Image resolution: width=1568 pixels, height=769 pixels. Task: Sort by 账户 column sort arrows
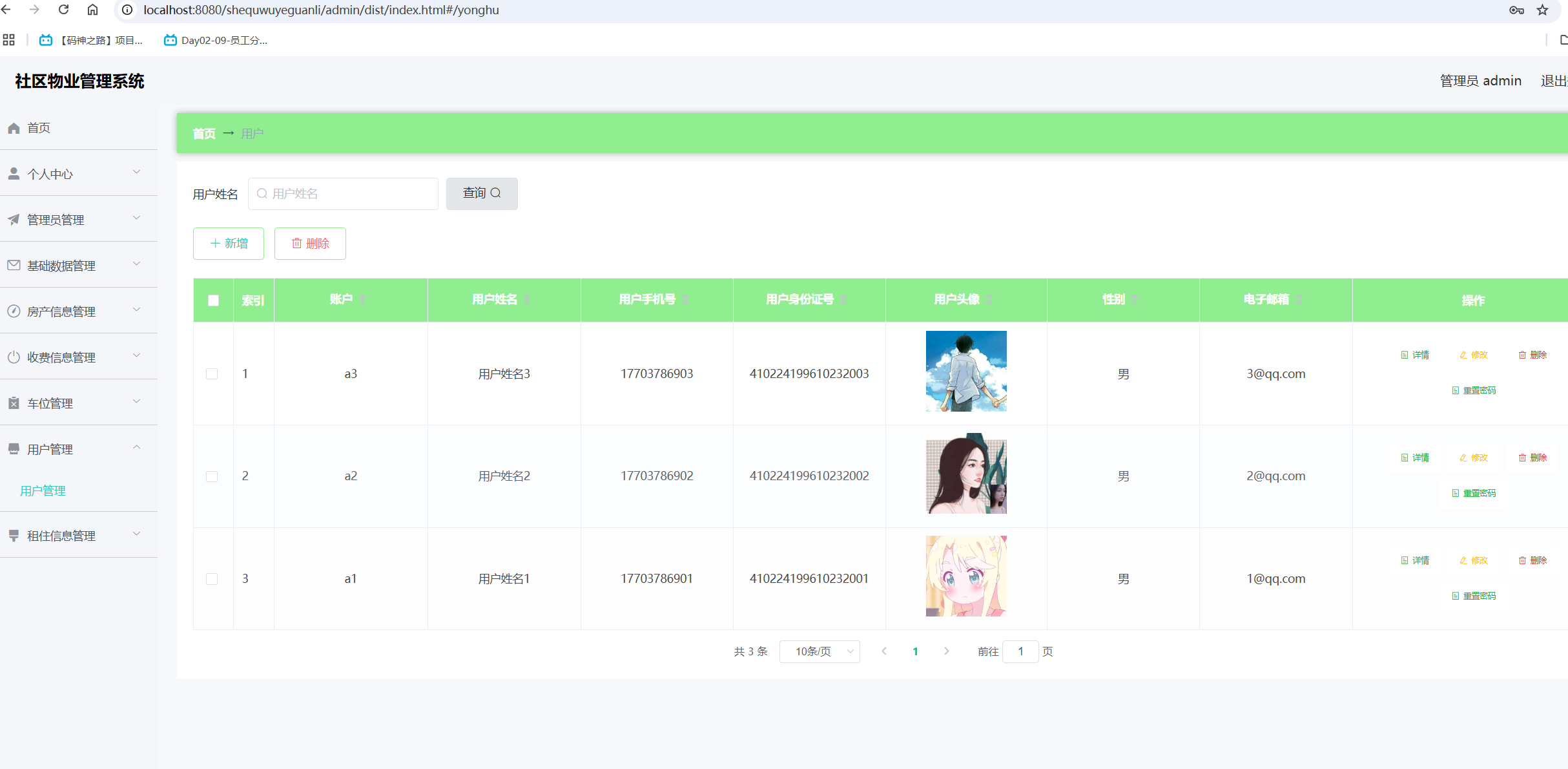(363, 299)
